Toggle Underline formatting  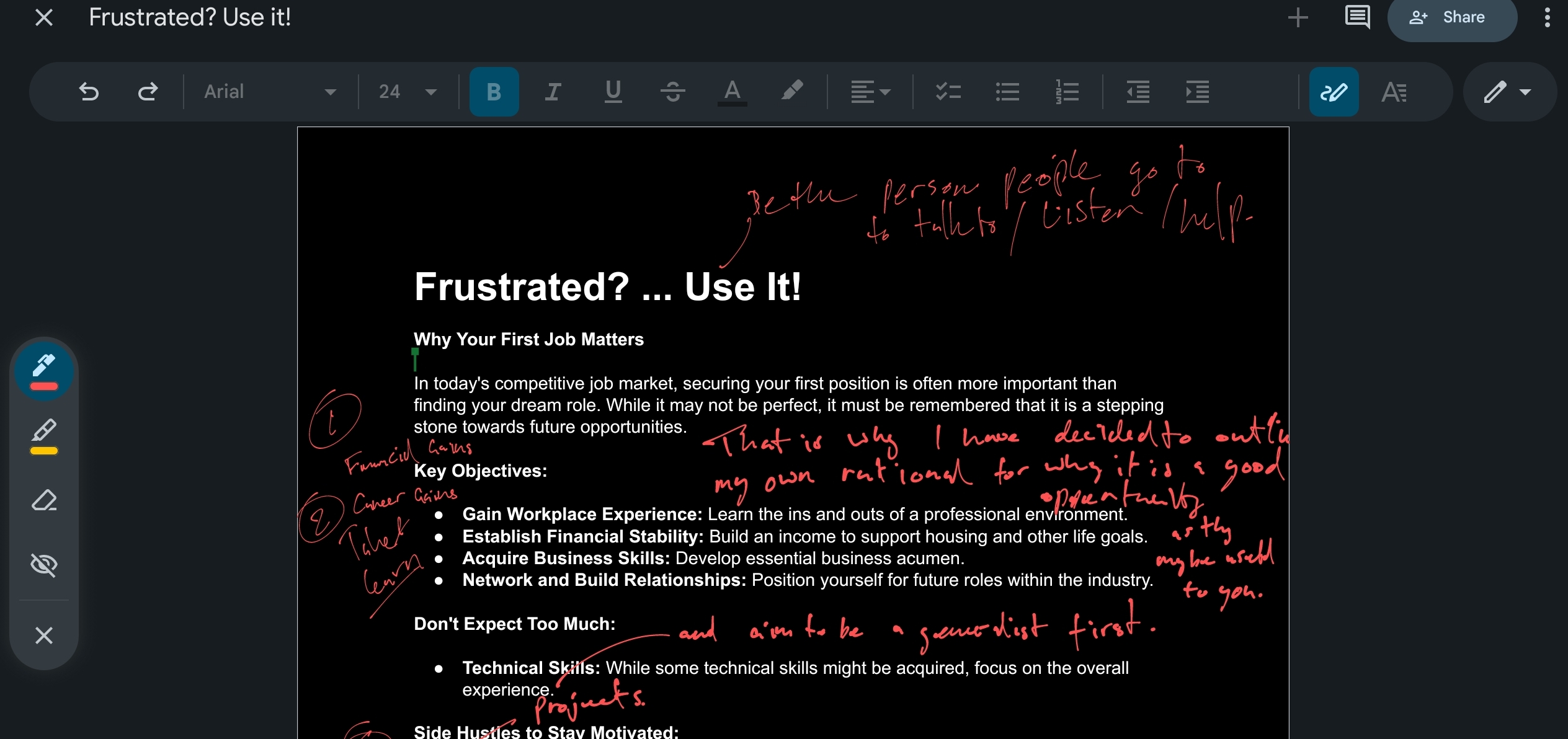613,92
